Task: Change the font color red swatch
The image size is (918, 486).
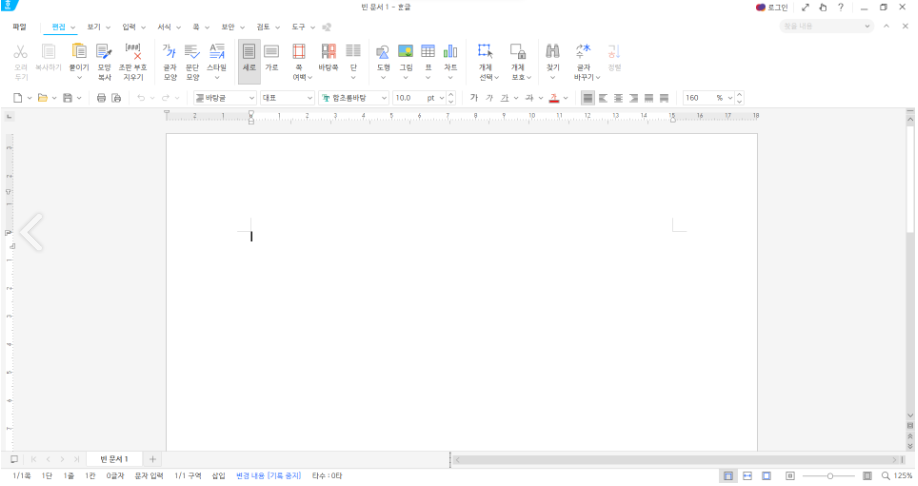Action: click(554, 98)
